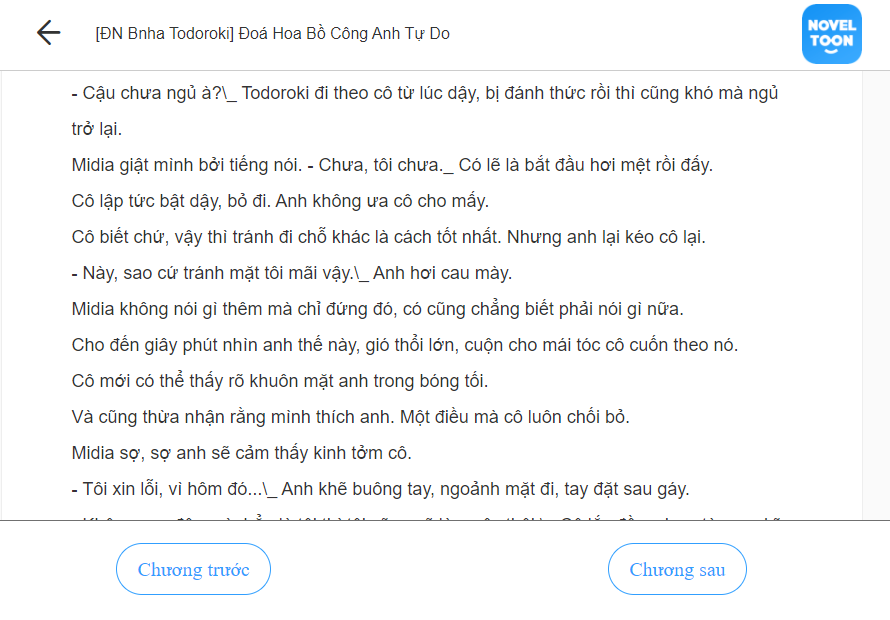890x620 pixels.
Task: Click the line starting "Cậu chưa ngủ à?"
Action: 425,93
